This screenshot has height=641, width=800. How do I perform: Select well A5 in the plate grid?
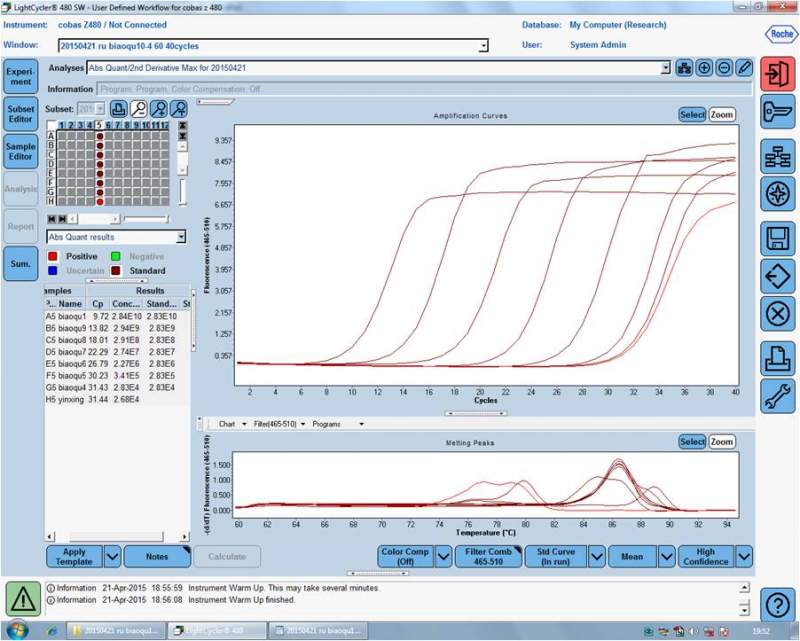pos(100,136)
